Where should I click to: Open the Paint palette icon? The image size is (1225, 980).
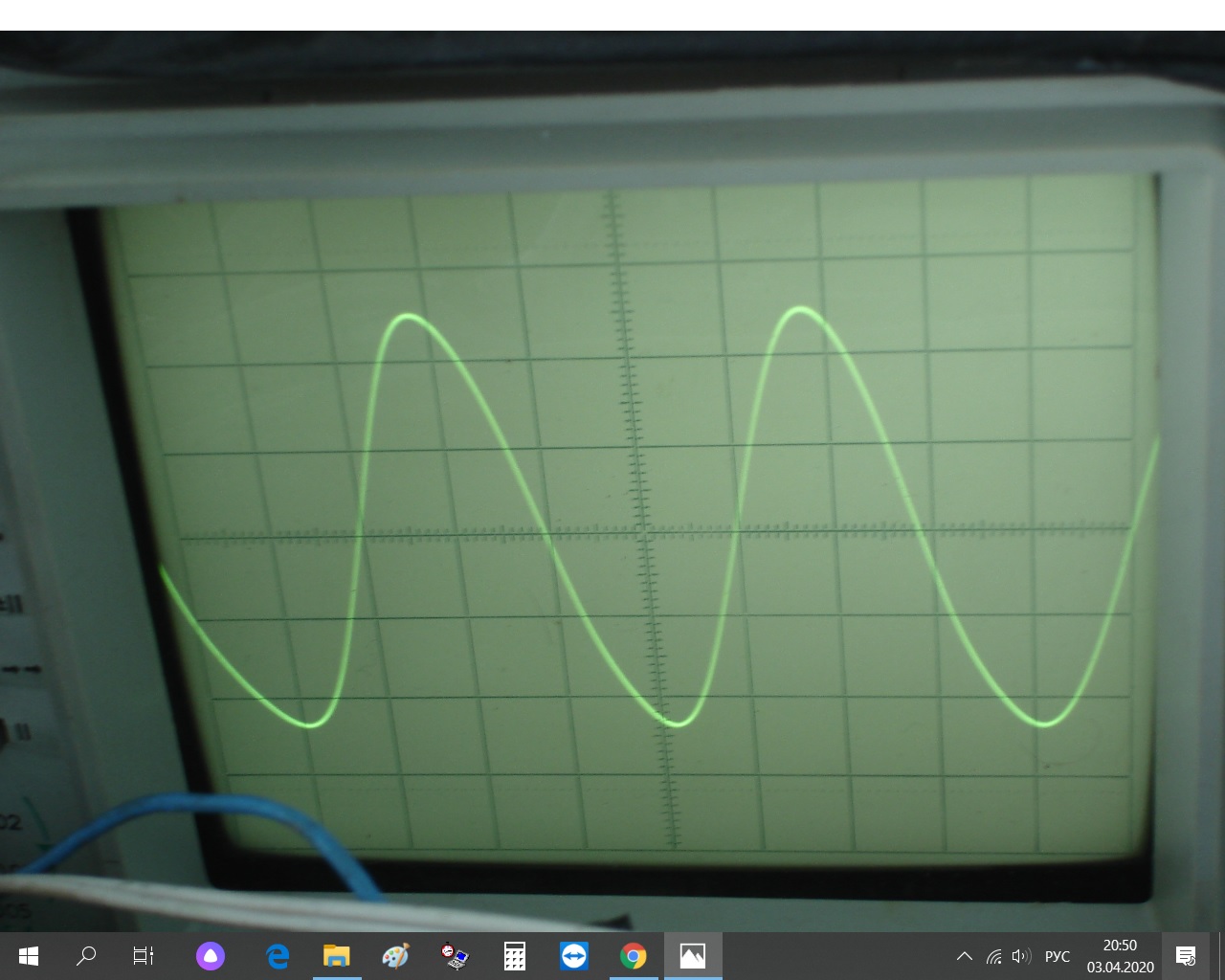click(x=395, y=955)
